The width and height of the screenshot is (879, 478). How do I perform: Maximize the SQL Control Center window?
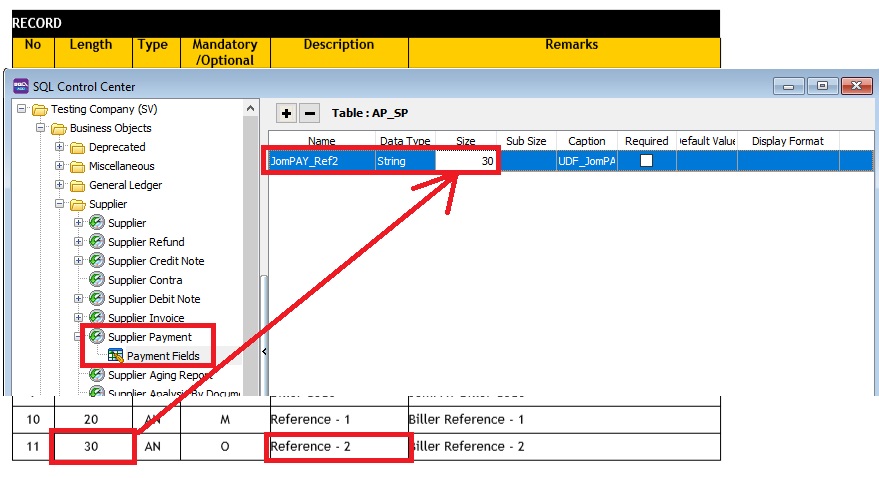click(822, 87)
